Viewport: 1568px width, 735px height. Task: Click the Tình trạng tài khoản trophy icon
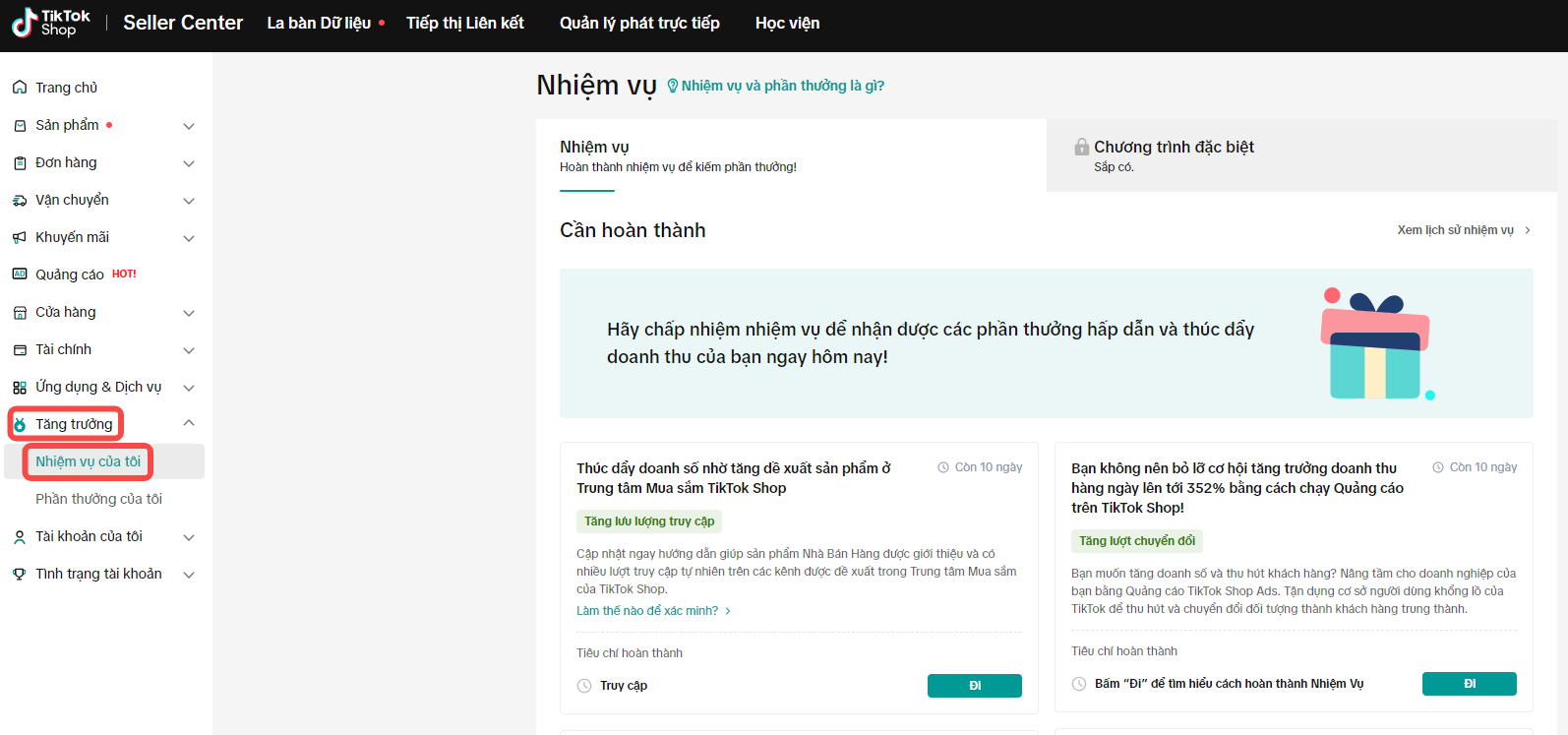coord(20,574)
